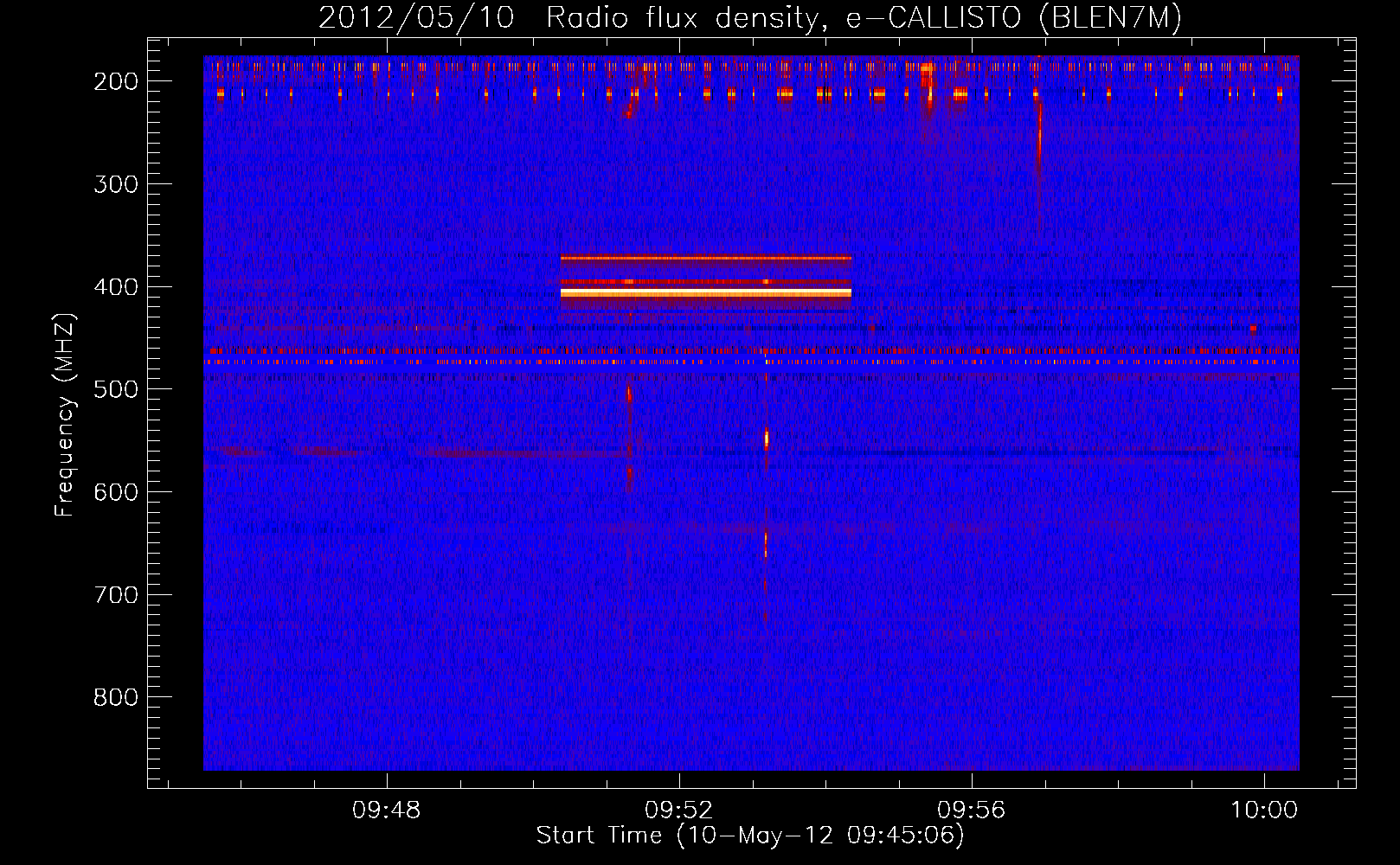Click the "Frequency (MHZ)" axis label
Image resolution: width=1400 pixels, height=865 pixels.
[x=65, y=414]
